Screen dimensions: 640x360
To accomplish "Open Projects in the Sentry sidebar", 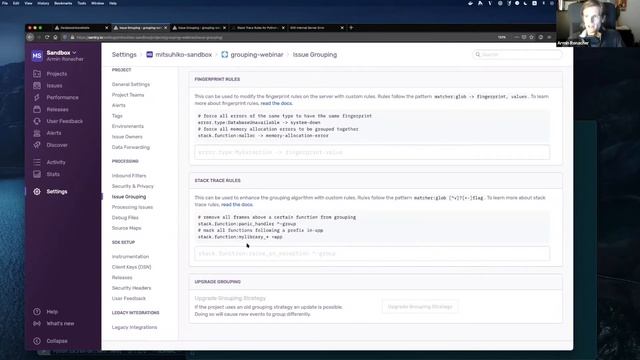I will click(x=56, y=74).
